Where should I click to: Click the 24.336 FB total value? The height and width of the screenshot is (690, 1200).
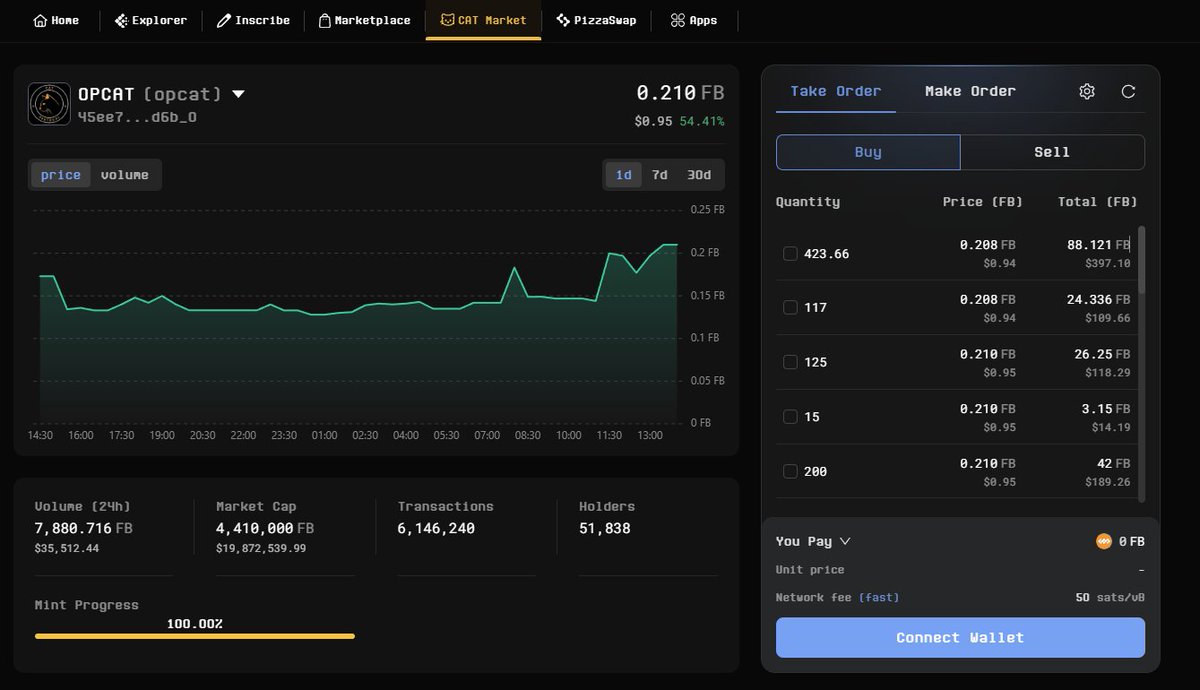tap(1099, 299)
